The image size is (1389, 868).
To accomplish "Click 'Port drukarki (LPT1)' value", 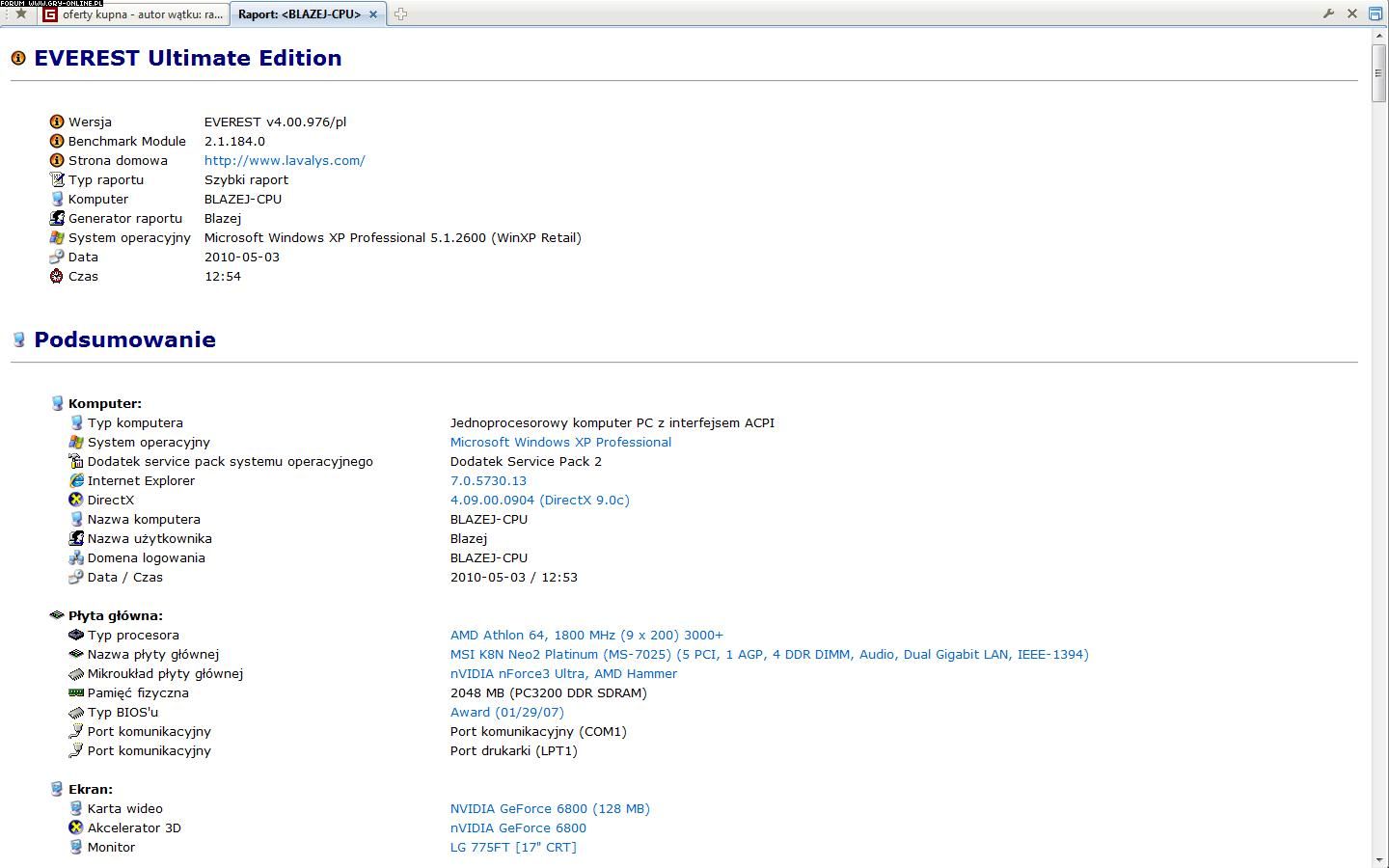I will [x=514, y=750].
